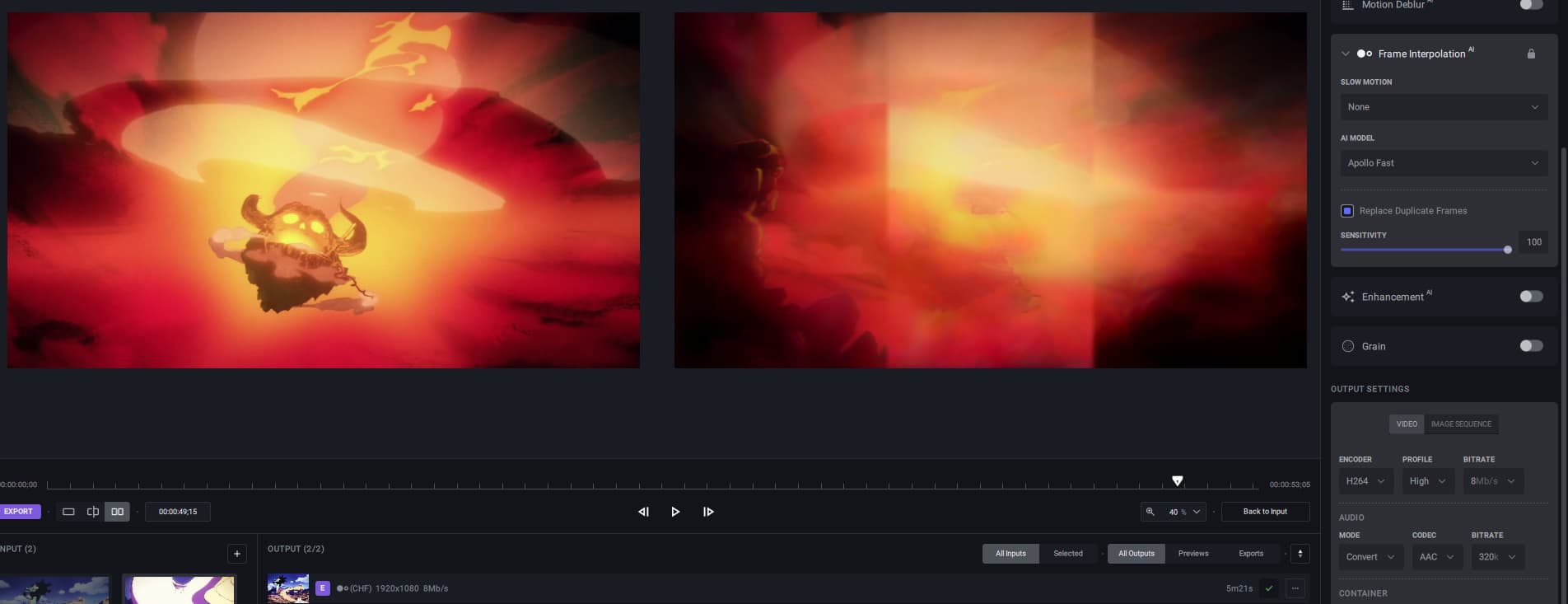Viewport: 1568px width, 604px height.
Task: Open the output row more options menu
Action: point(1295,588)
